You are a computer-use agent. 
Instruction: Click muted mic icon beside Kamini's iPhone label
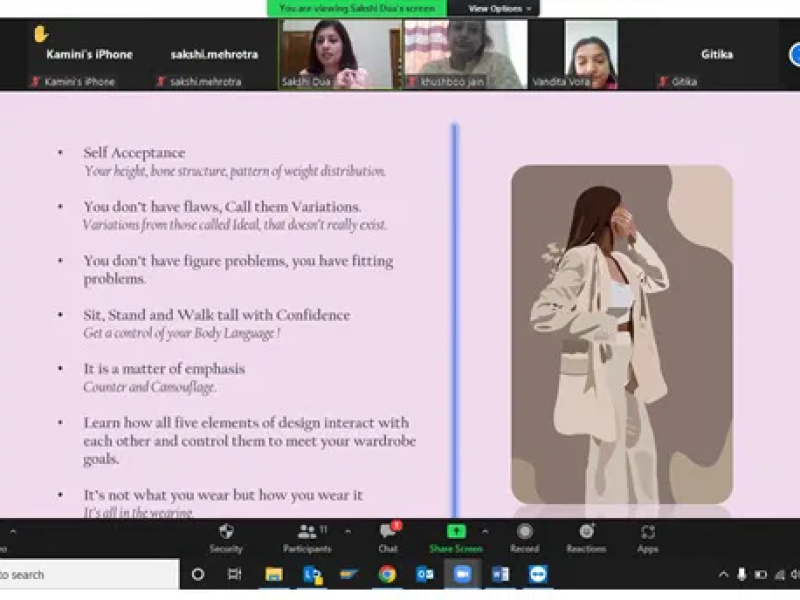click(x=36, y=82)
